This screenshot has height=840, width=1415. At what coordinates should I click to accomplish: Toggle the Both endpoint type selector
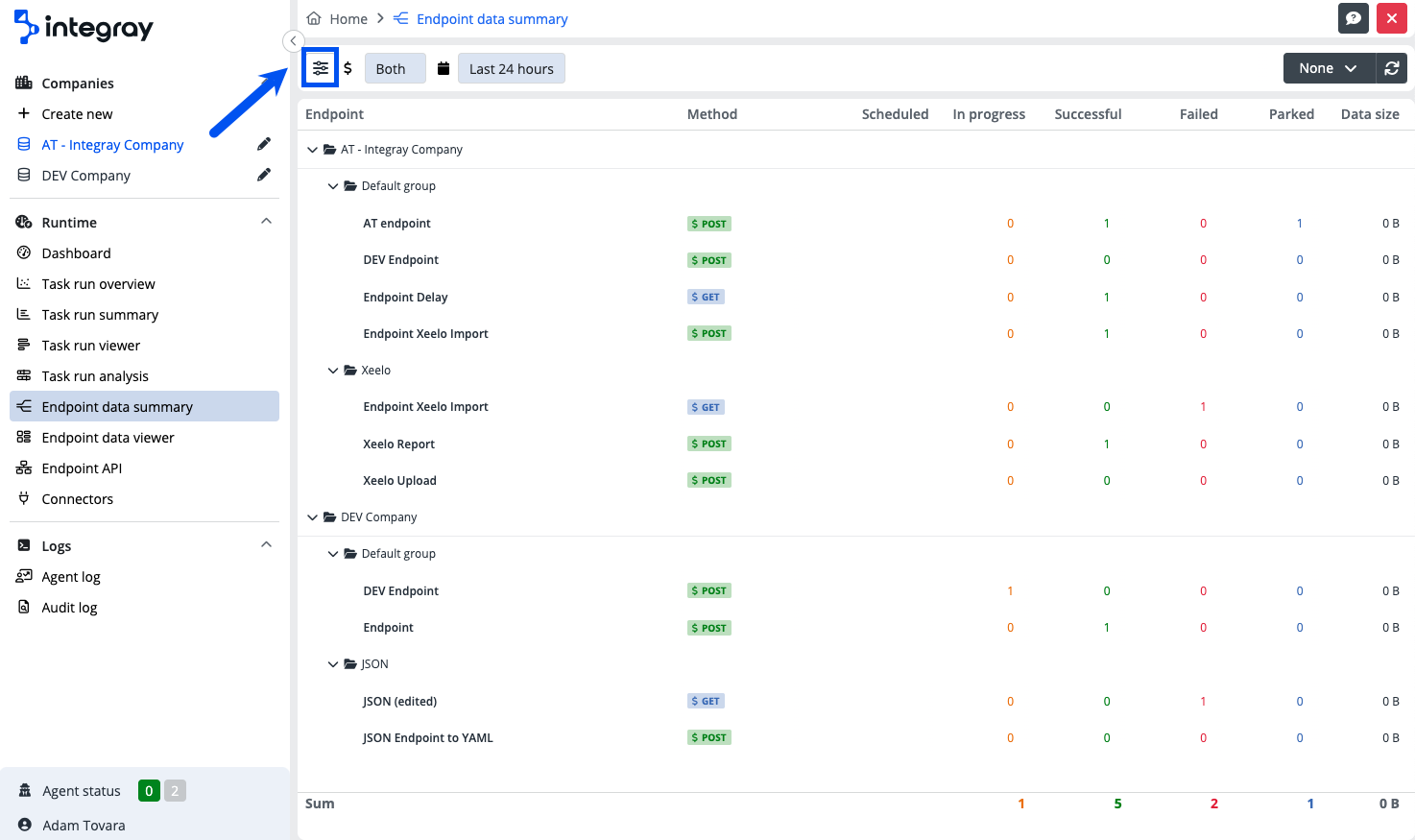pyautogui.click(x=395, y=67)
